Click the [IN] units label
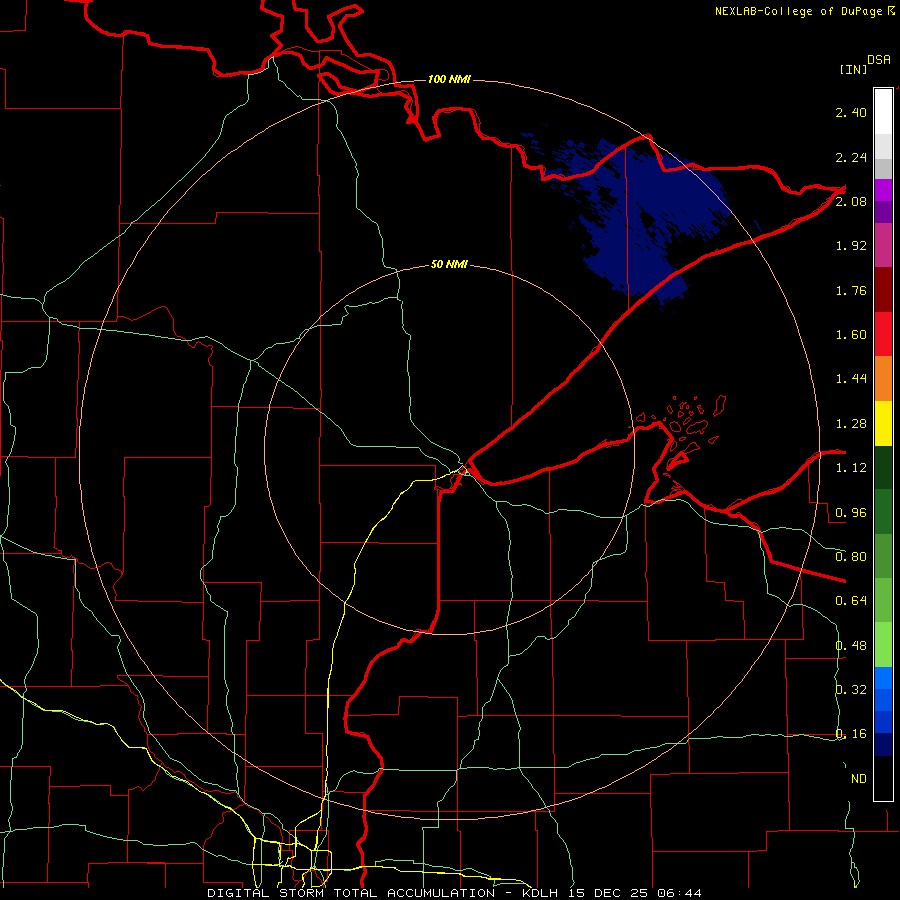This screenshot has width=900, height=900. click(853, 69)
